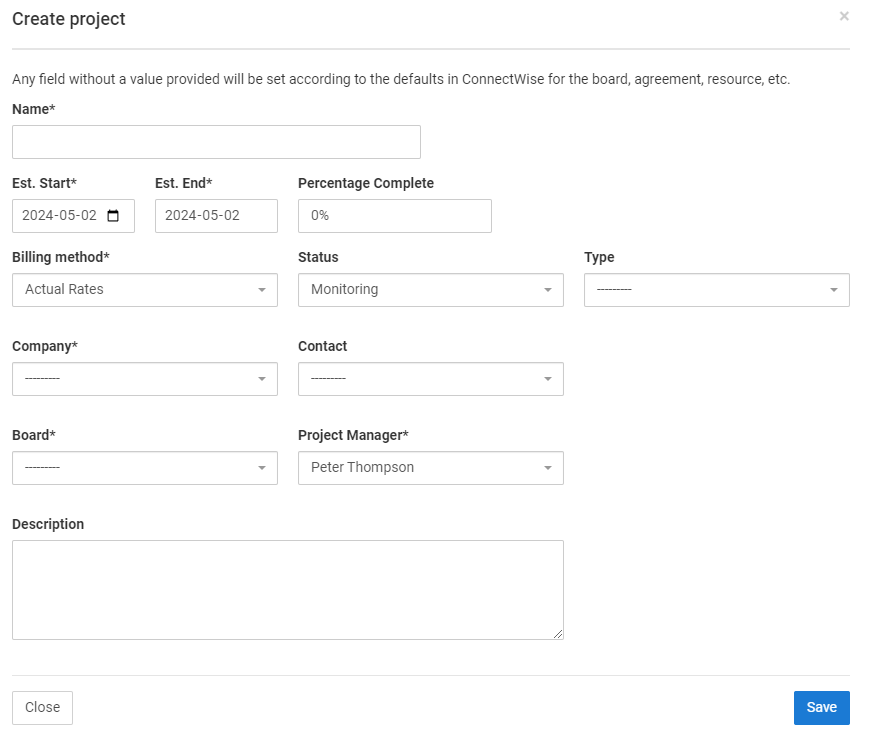Click the Description text area

coord(288,590)
